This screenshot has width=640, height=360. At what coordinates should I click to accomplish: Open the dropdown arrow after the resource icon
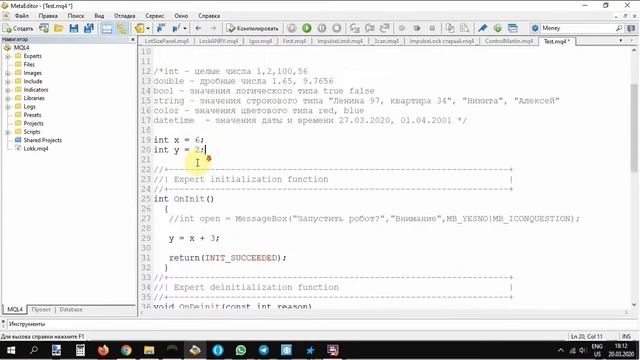(x=185, y=28)
